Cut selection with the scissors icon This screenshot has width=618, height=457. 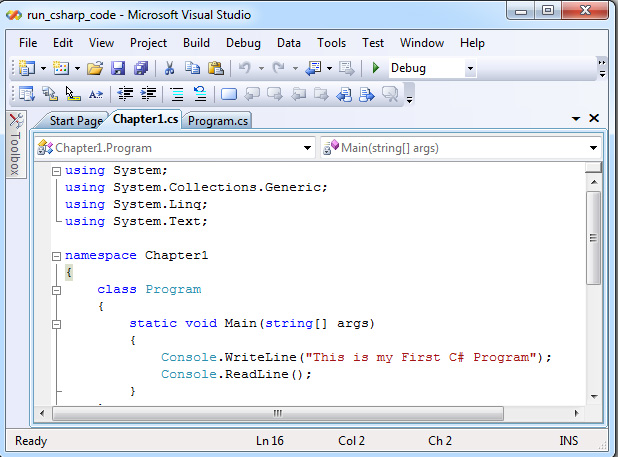pos(169,68)
